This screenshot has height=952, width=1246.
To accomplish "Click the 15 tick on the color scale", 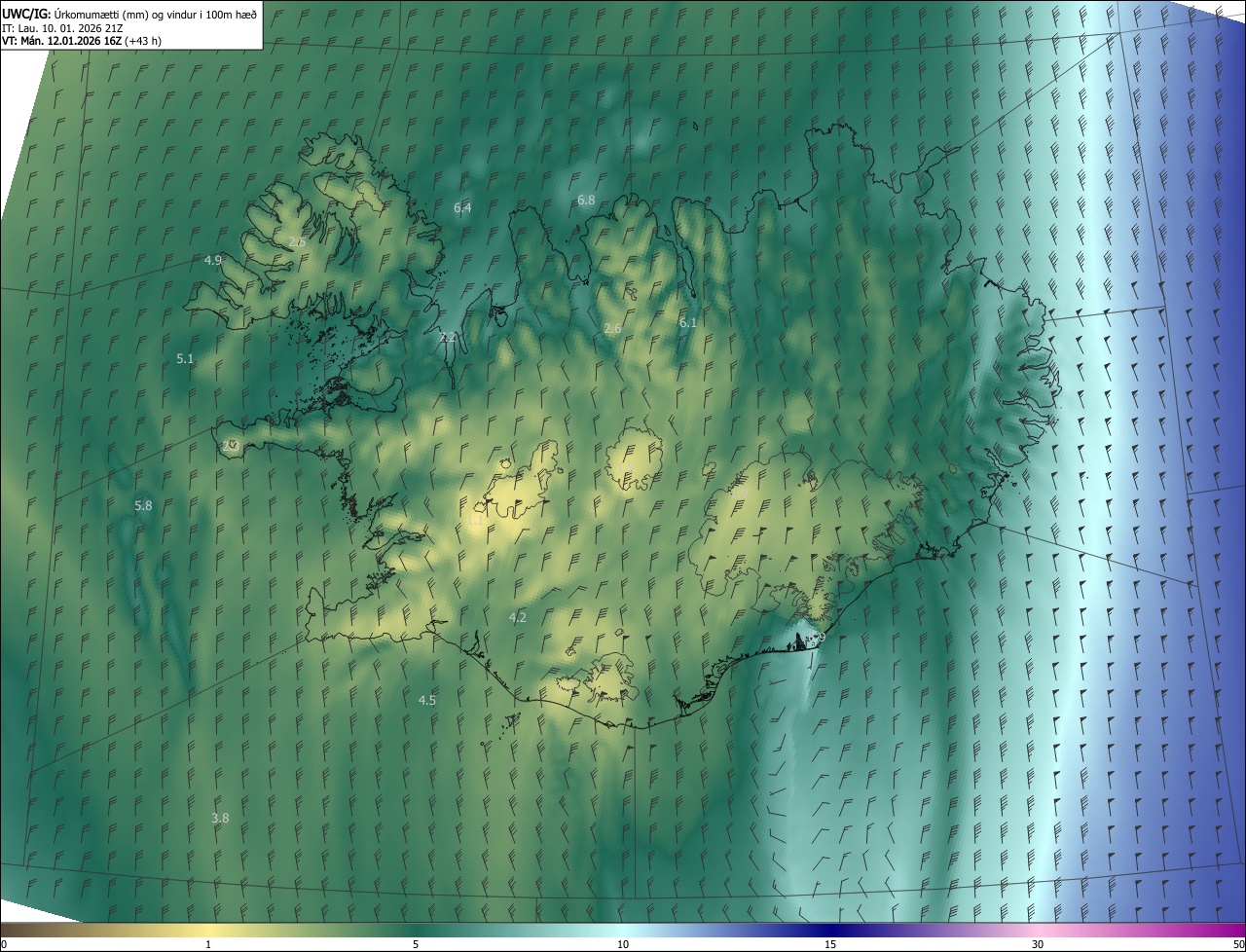I will 830,944.
